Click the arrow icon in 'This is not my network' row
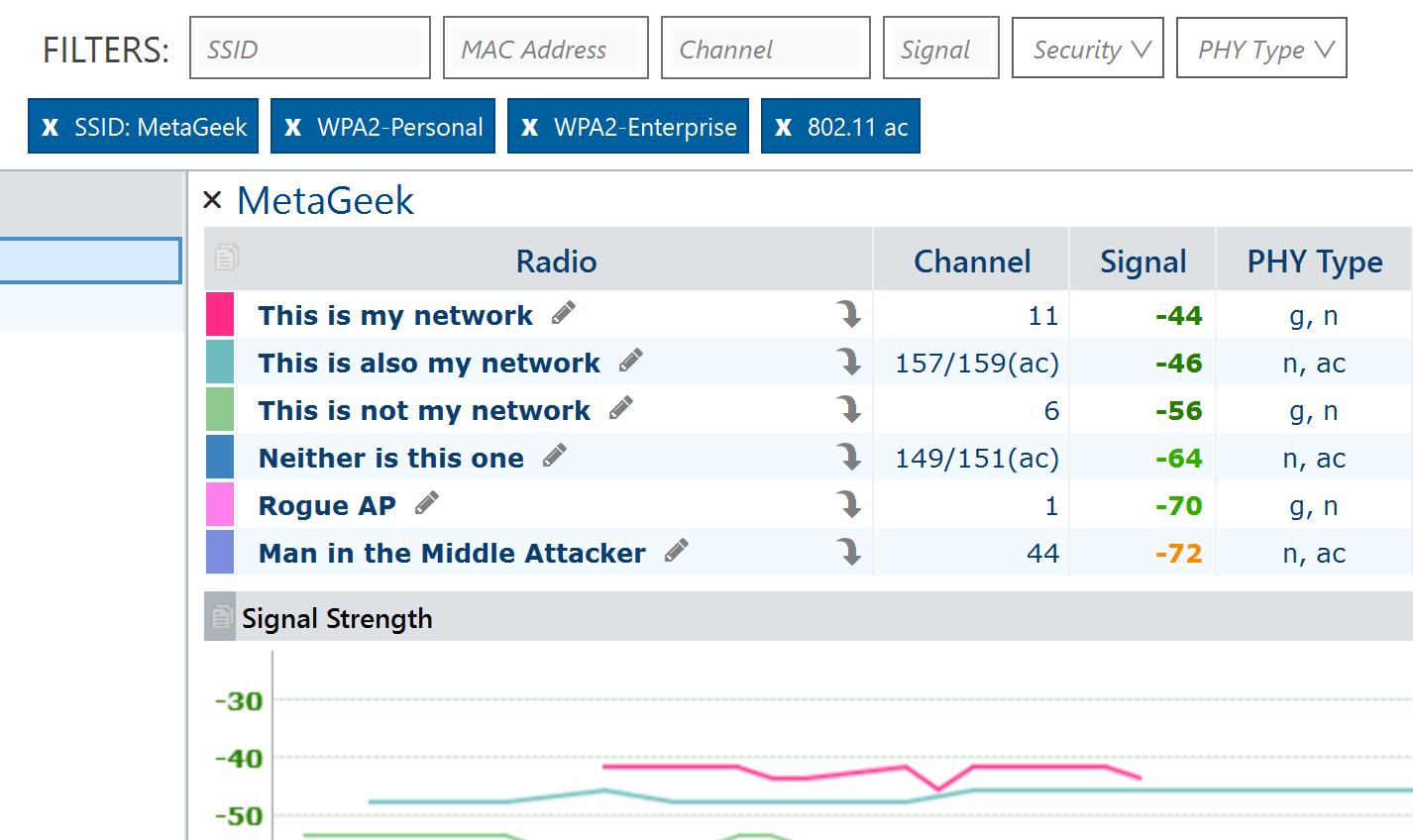 pyautogui.click(x=848, y=409)
